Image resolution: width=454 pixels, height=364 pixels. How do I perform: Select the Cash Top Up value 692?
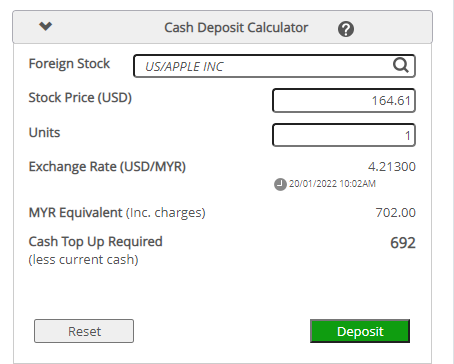click(x=403, y=243)
